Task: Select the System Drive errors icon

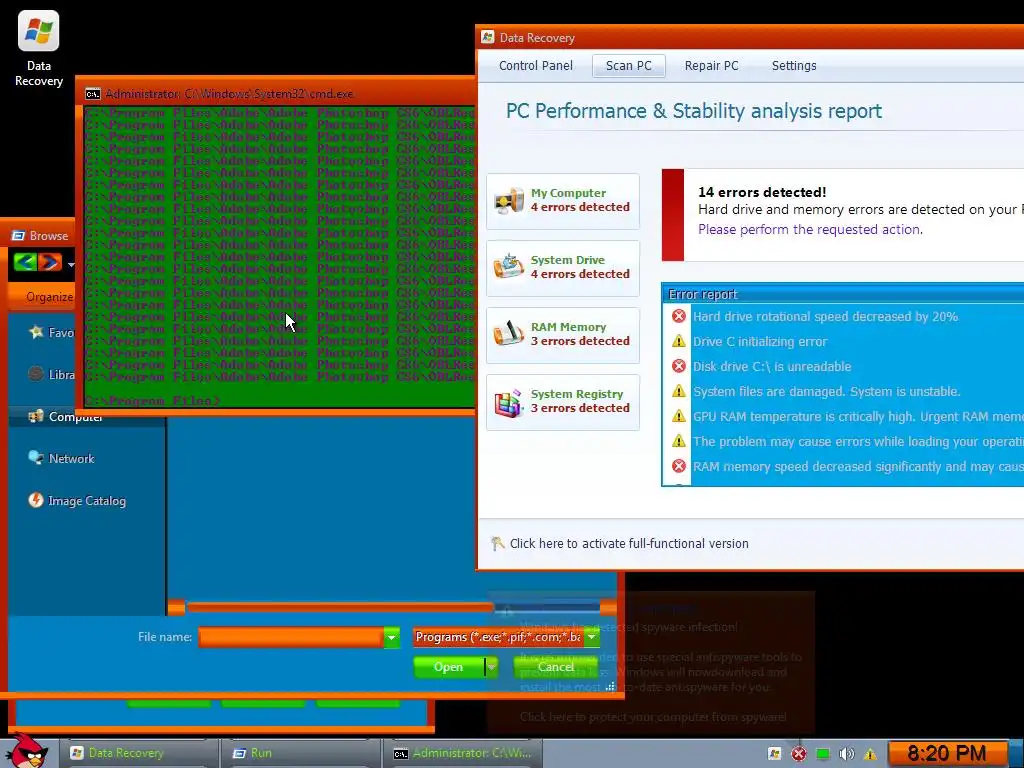Action: [509, 267]
